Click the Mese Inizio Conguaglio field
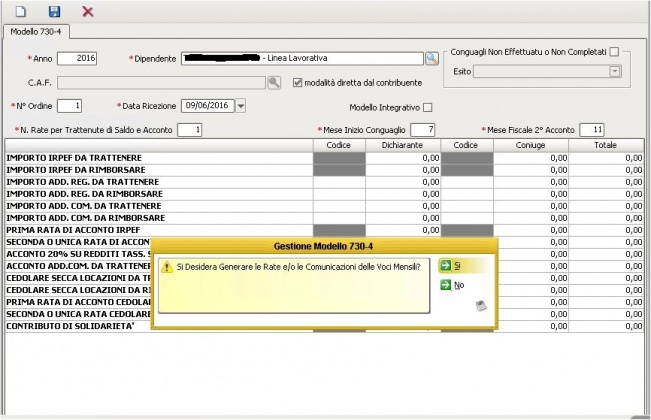Image resolution: width=651 pixels, height=420 pixels. pos(423,130)
